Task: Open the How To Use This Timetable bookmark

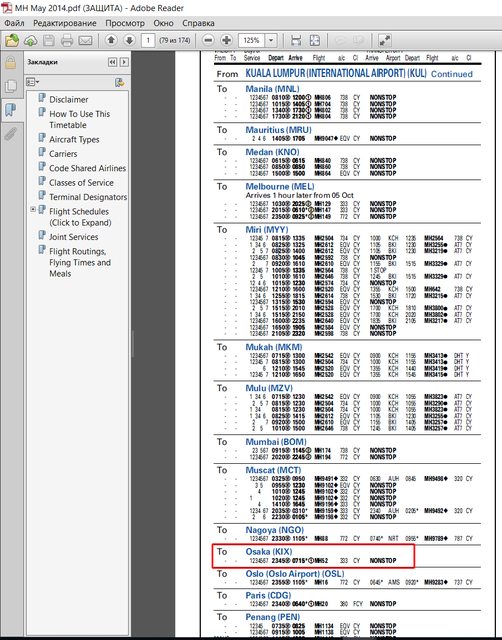Action: 80,120
